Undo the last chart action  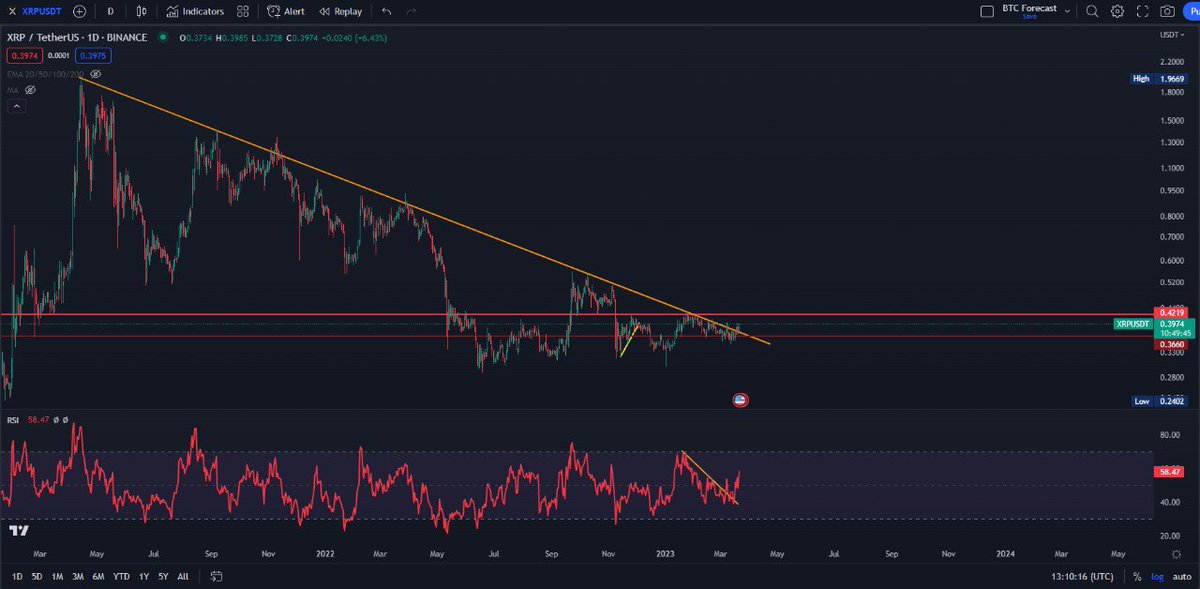click(386, 12)
